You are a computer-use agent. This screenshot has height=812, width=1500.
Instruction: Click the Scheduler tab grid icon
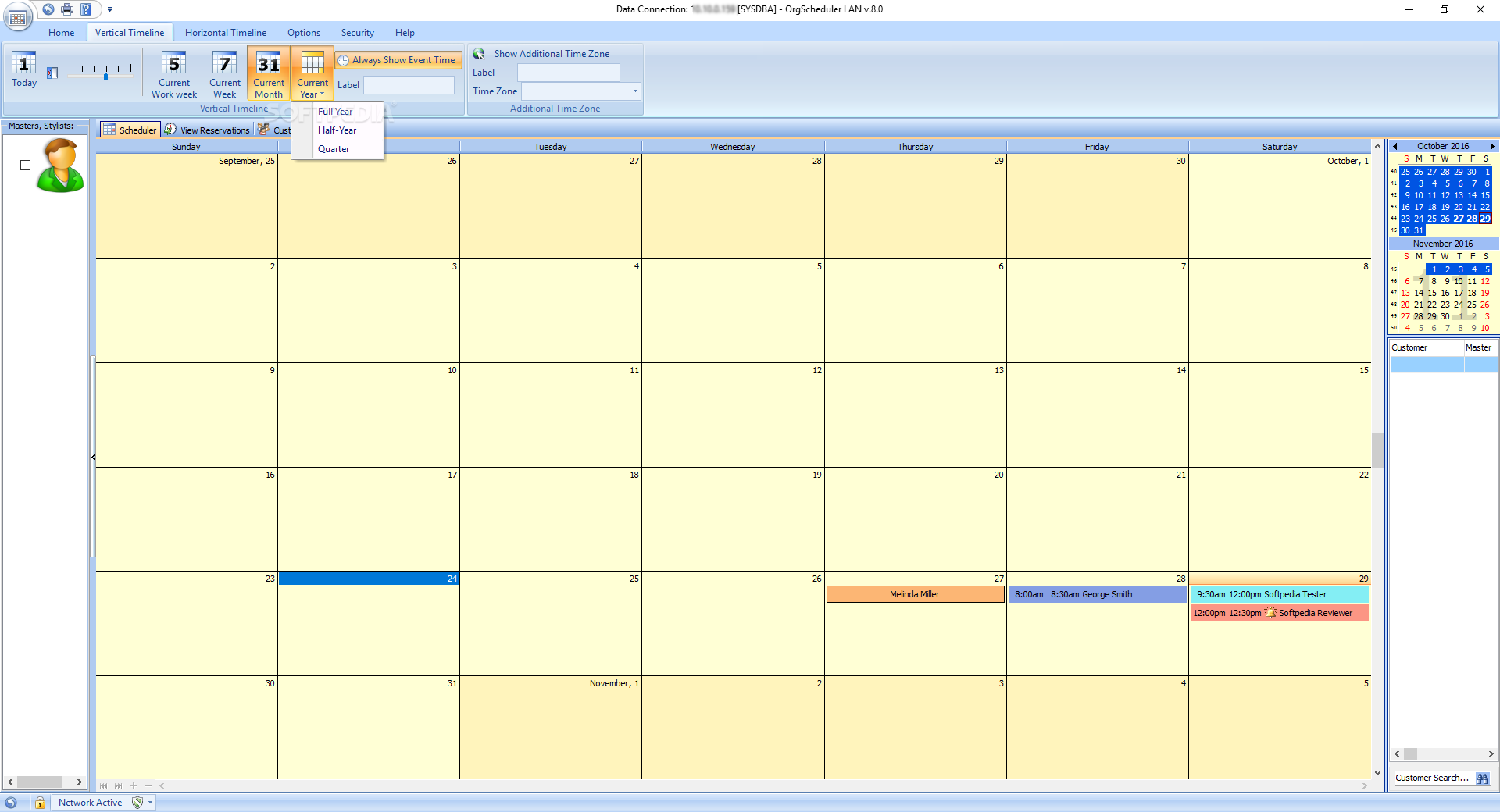(109, 130)
